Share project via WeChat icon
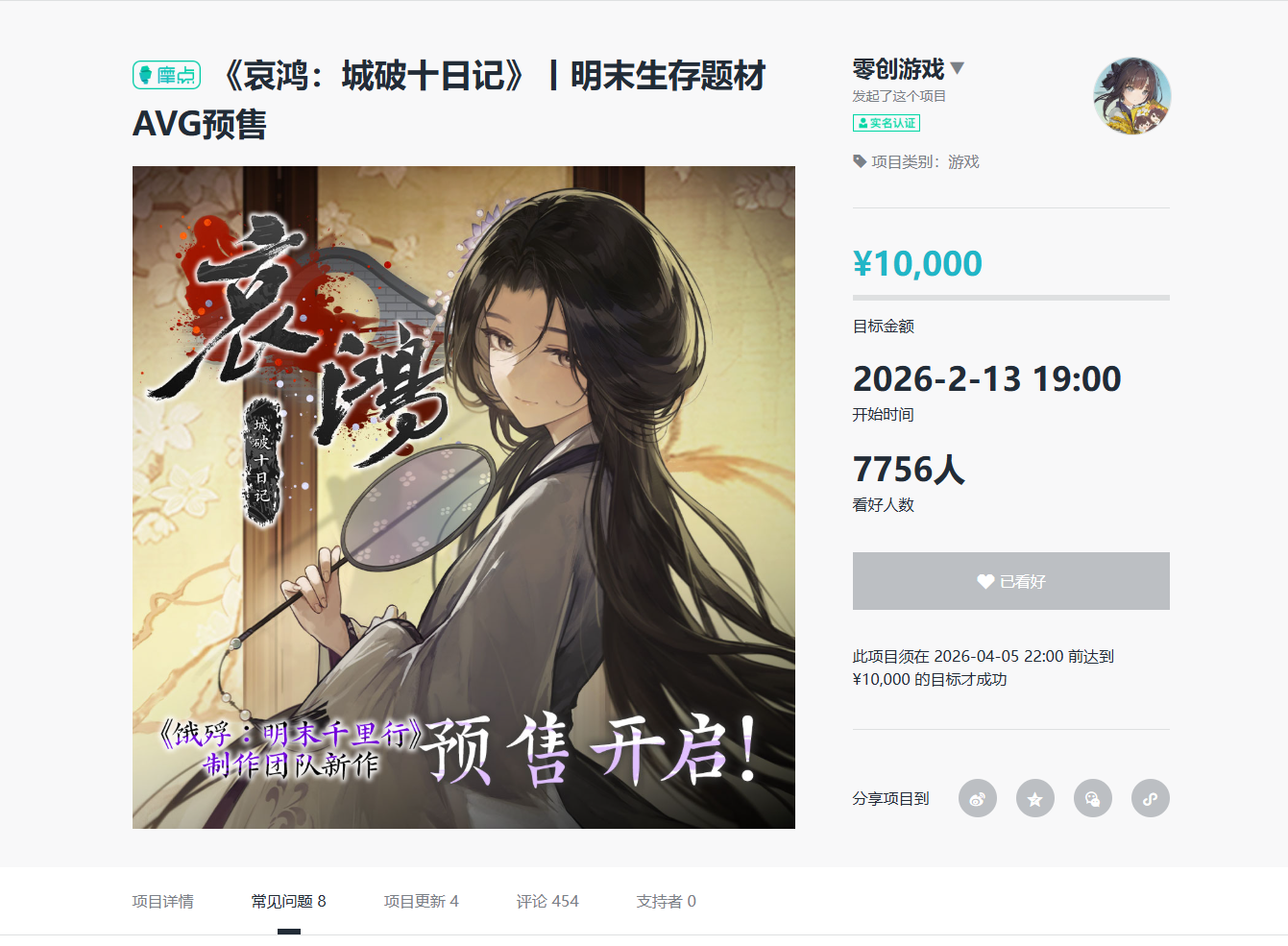 pos(1092,798)
